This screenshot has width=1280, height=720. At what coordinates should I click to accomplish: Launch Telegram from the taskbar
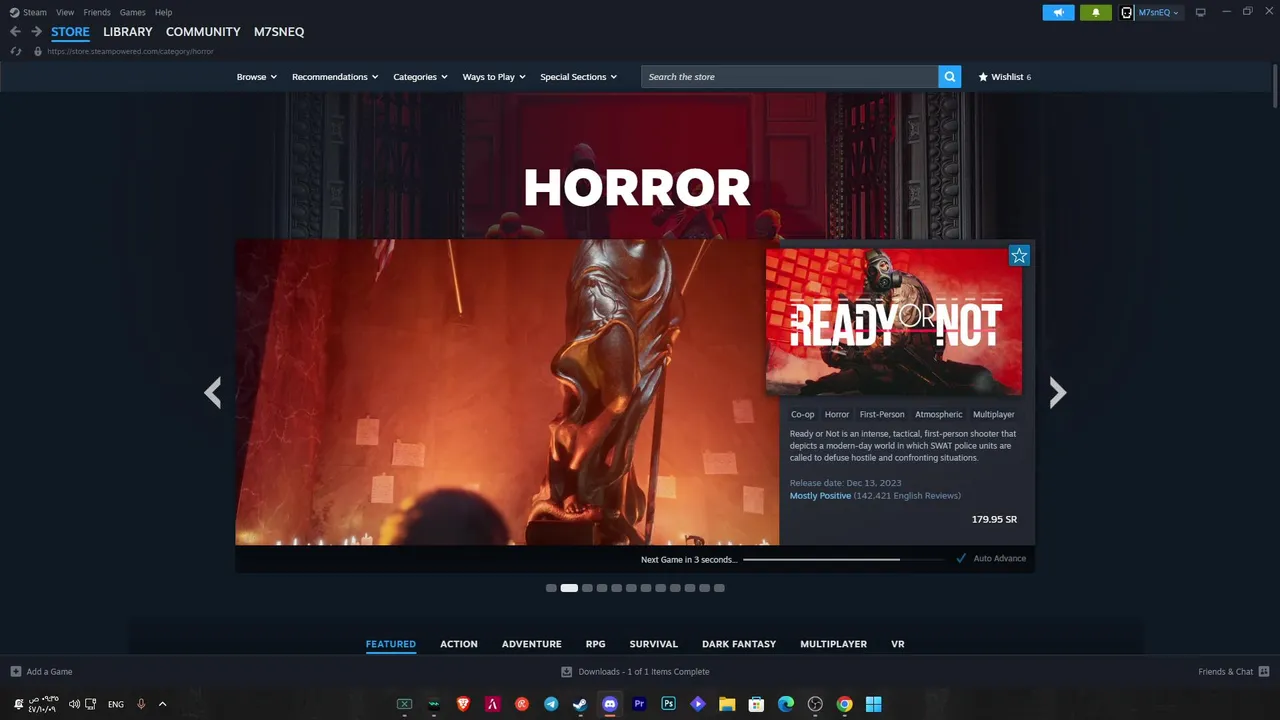pyautogui.click(x=551, y=704)
